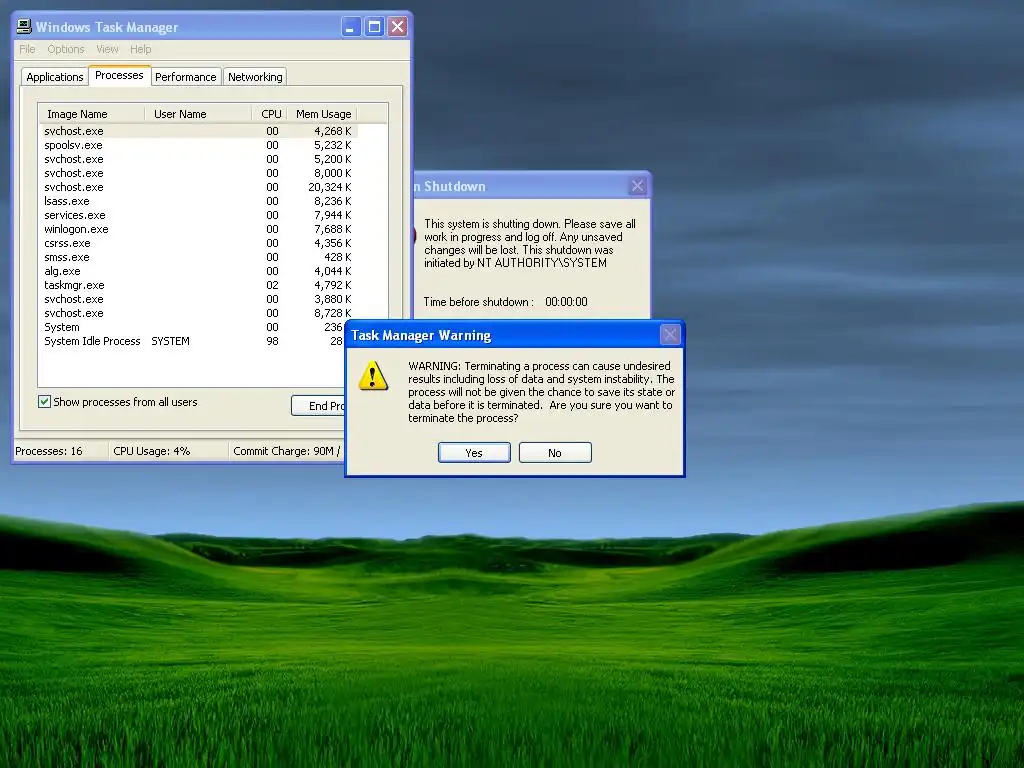The height and width of the screenshot is (768, 1024).
Task: Select the services.exe process
Action: [x=198, y=215]
